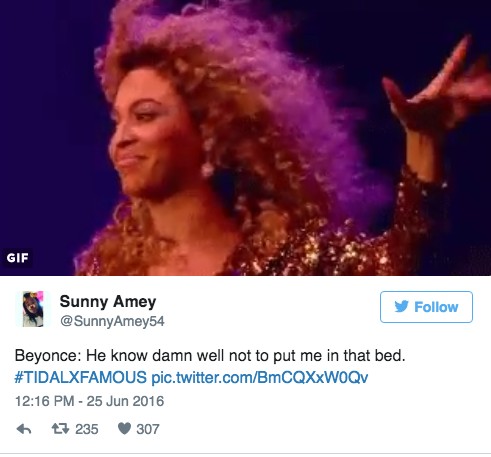Click the 235 retweet count
Viewport: 491px width, 457px height.
coord(87,429)
